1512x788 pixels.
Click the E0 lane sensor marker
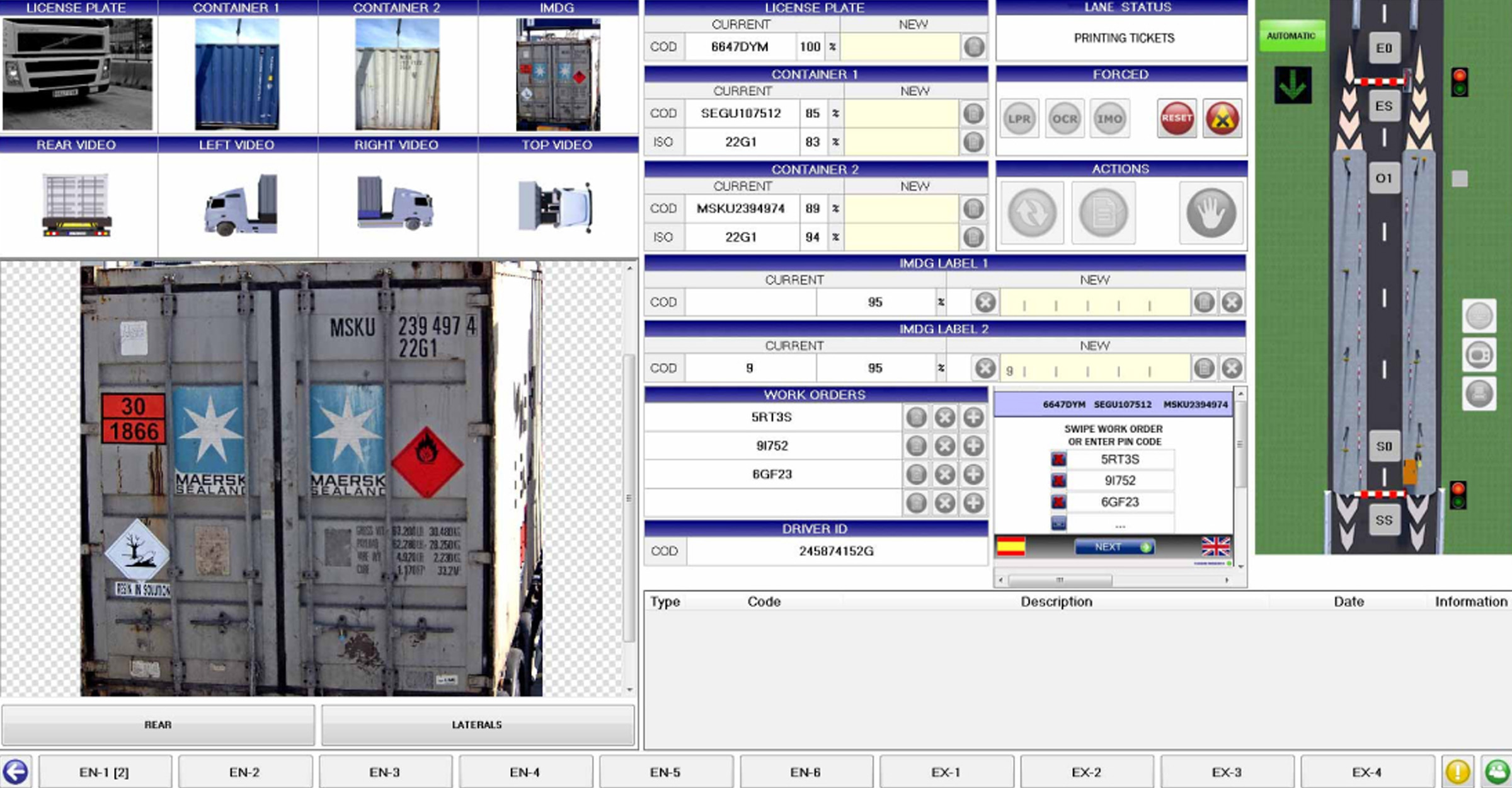pos(1383,49)
